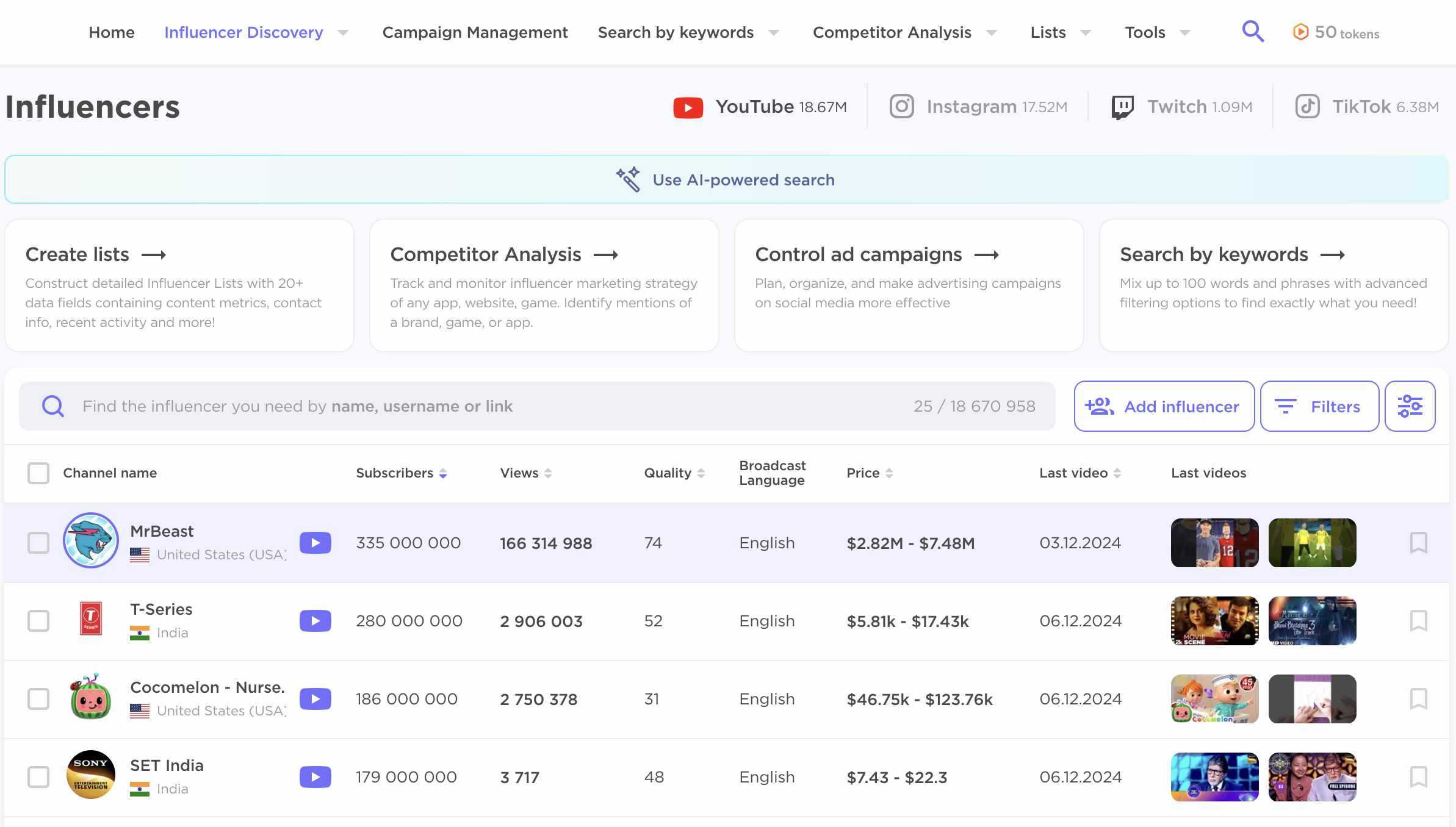
Task: Click the Create lists arrow icon
Action: click(x=154, y=255)
